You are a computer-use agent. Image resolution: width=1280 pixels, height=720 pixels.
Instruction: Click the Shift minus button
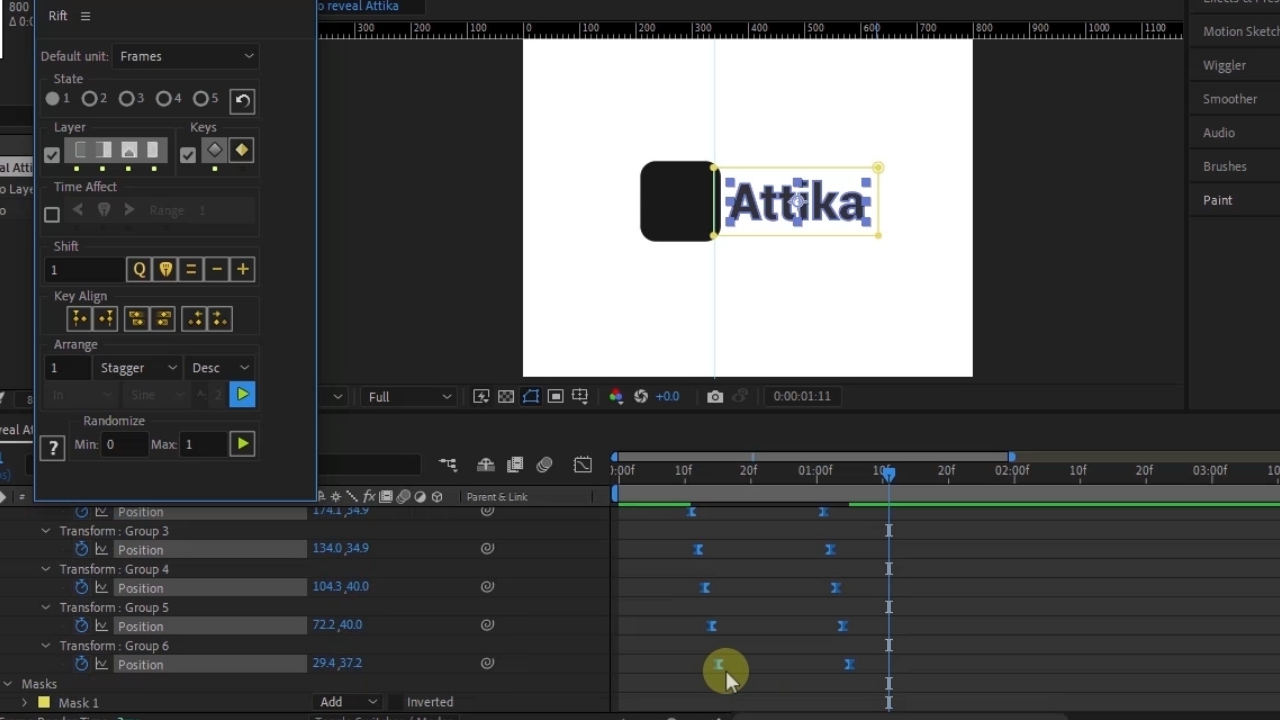217,269
